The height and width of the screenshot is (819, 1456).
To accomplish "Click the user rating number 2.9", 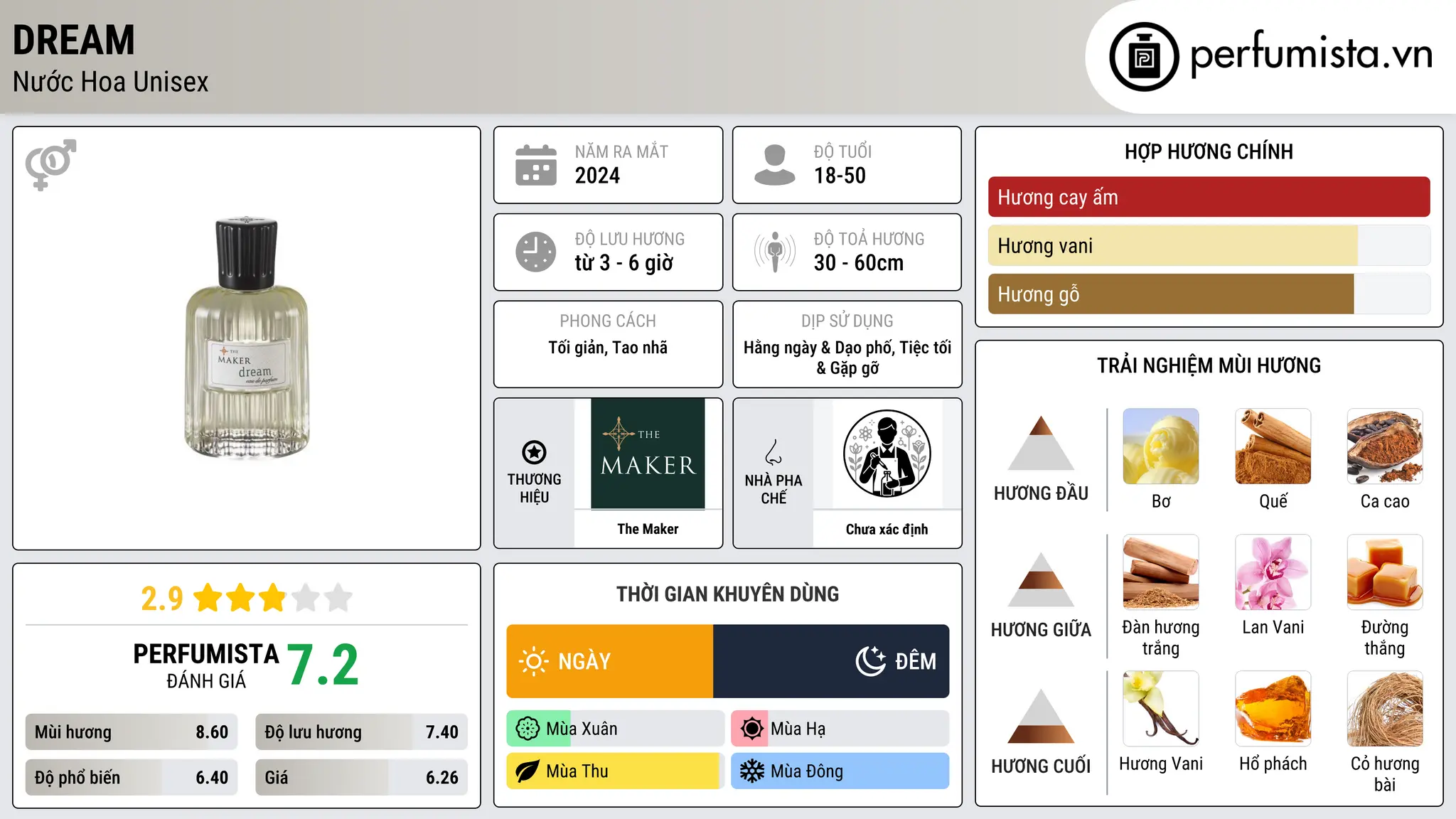I will pyautogui.click(x=161, y=599).
